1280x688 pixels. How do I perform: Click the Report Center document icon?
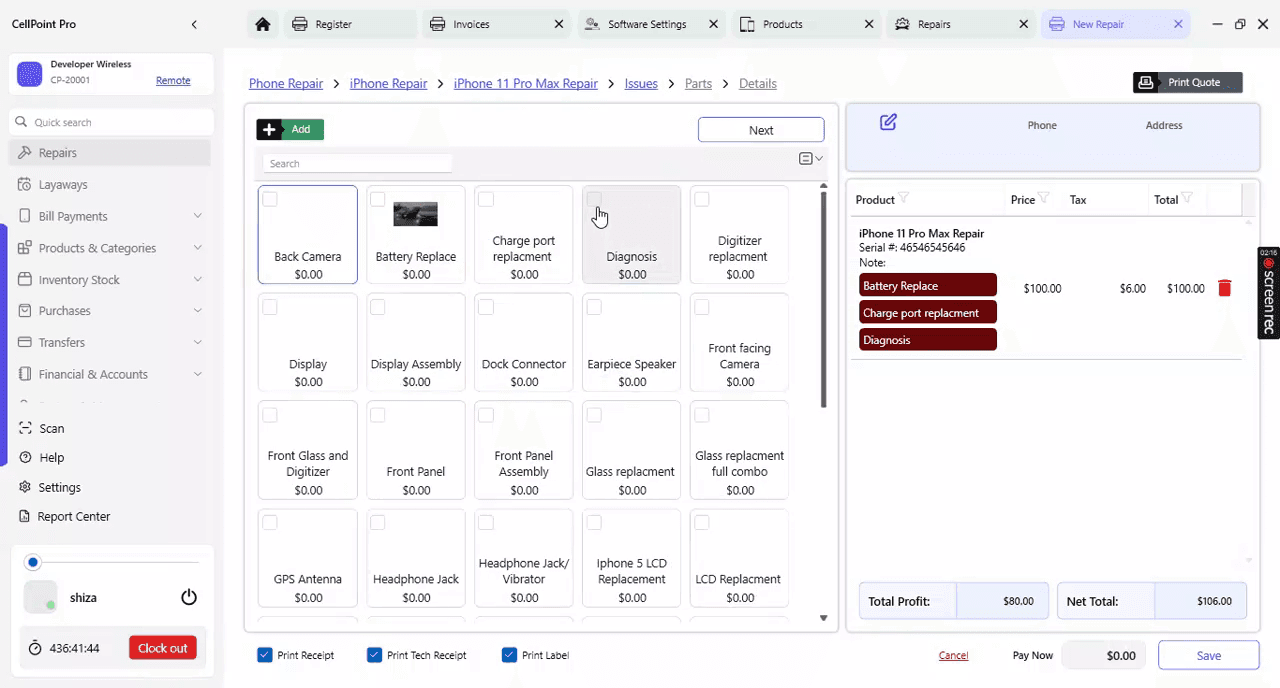pos(25,516)
